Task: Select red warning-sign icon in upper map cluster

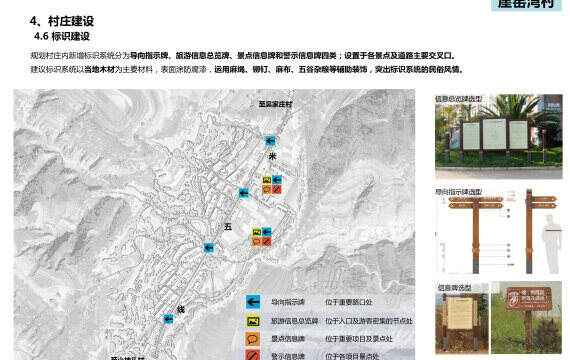Action: pos(277,189)
